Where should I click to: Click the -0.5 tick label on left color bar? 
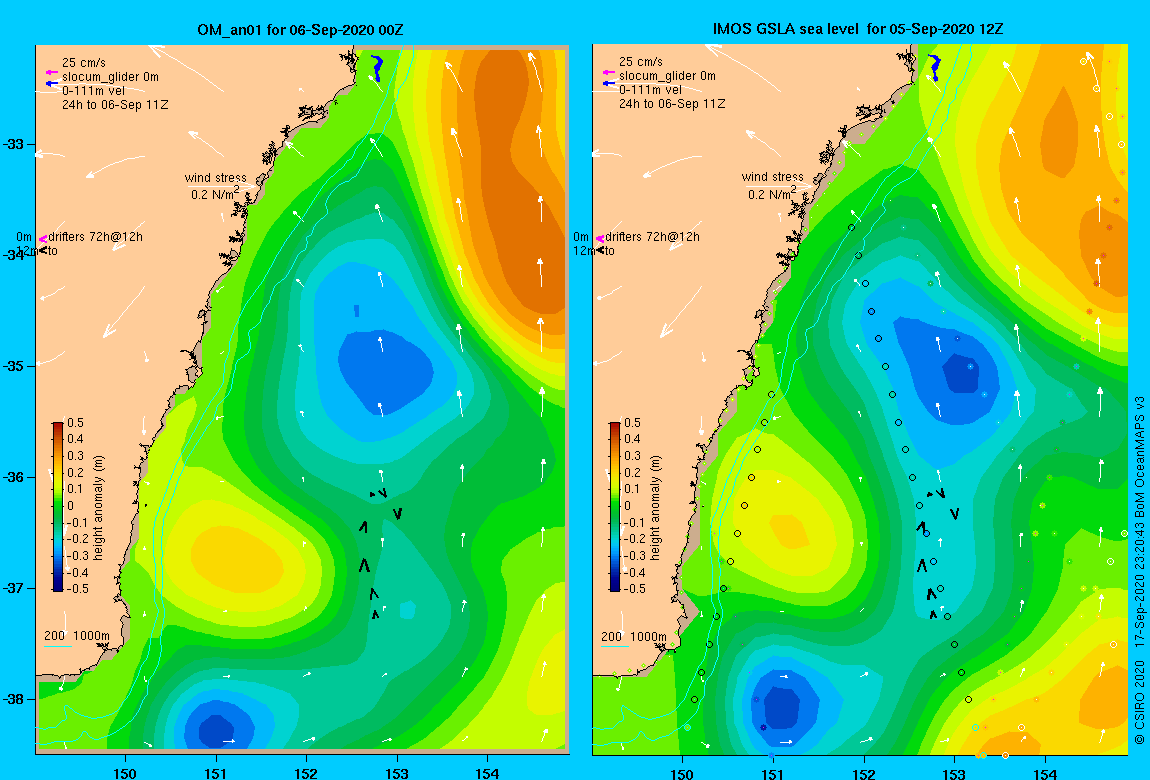pyautogui.click(x=76, y=589)
